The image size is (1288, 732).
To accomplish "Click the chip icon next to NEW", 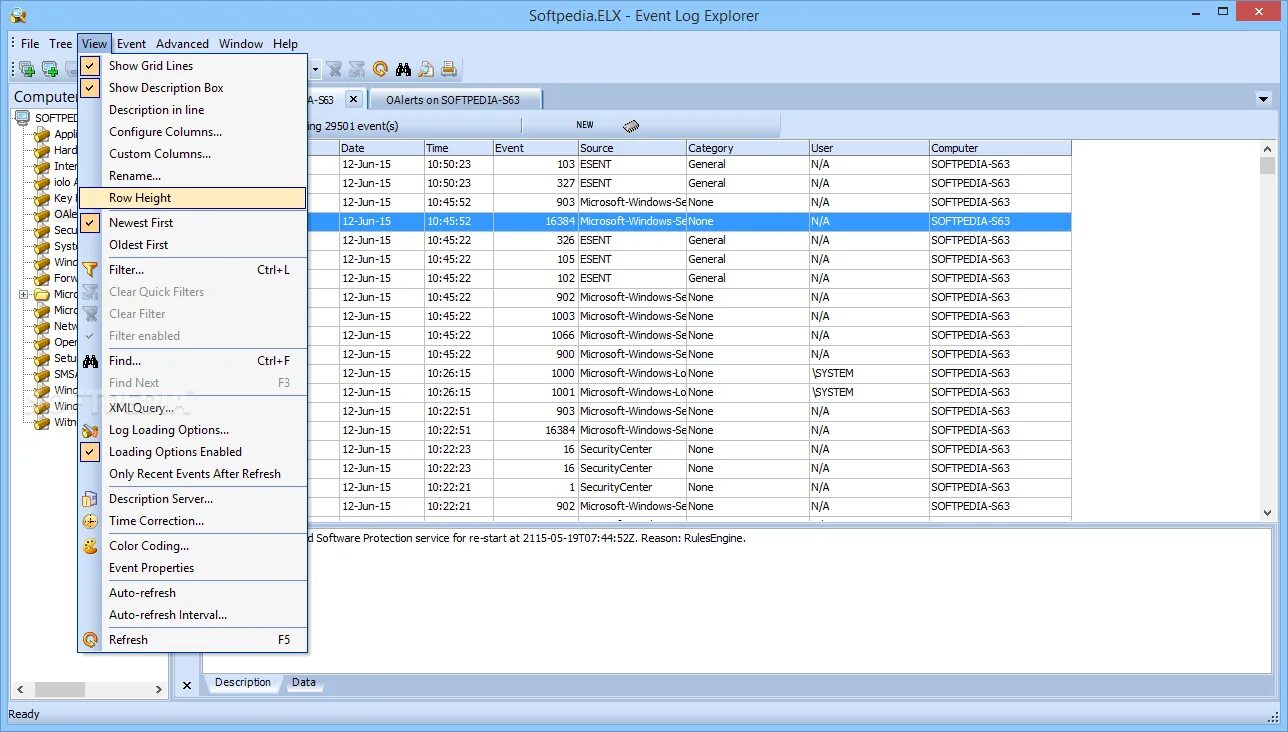I will [x=631, y=126].
